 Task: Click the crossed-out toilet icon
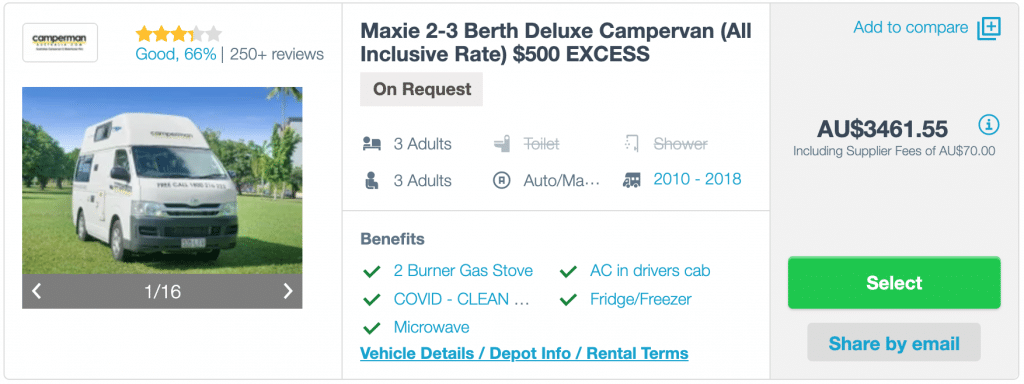click(502, 144)
